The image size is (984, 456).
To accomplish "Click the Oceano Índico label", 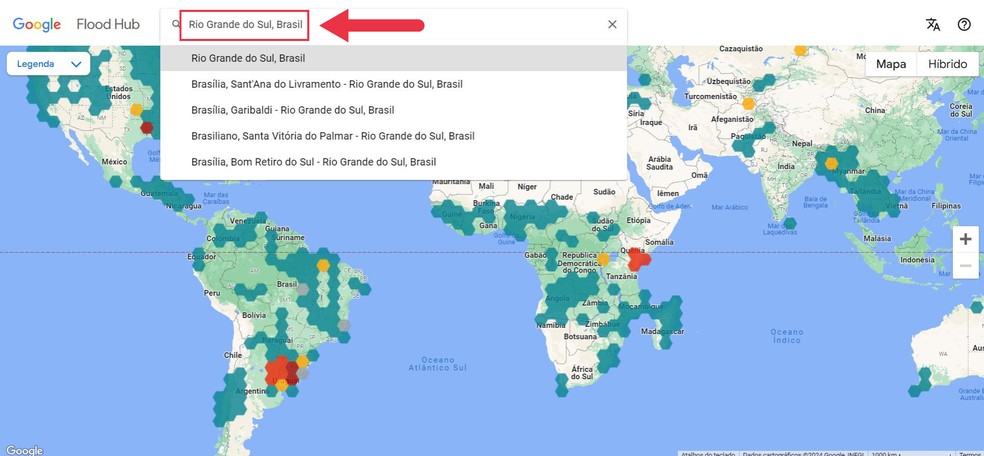I will pyautogui.click(x=787, y=336).
